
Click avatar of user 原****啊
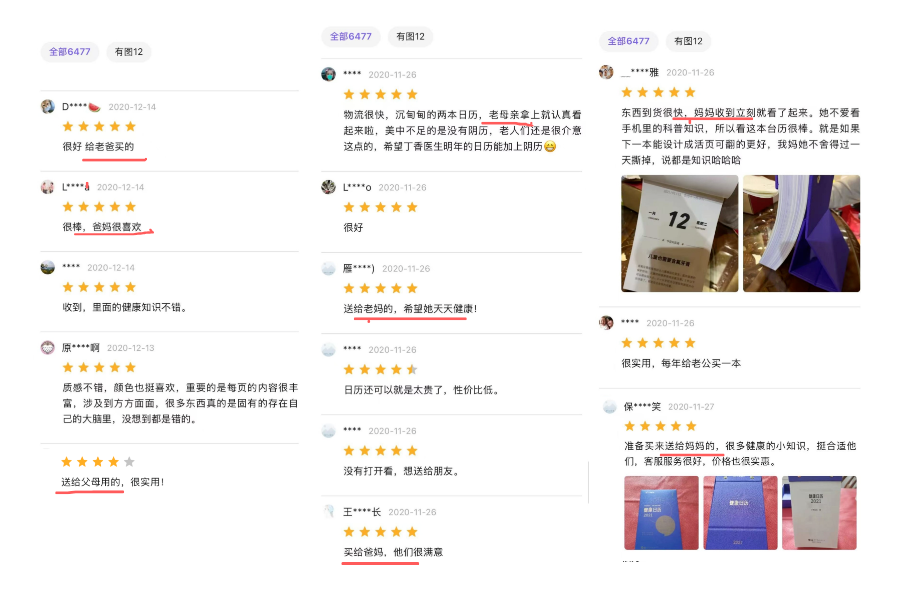[48, 347]
